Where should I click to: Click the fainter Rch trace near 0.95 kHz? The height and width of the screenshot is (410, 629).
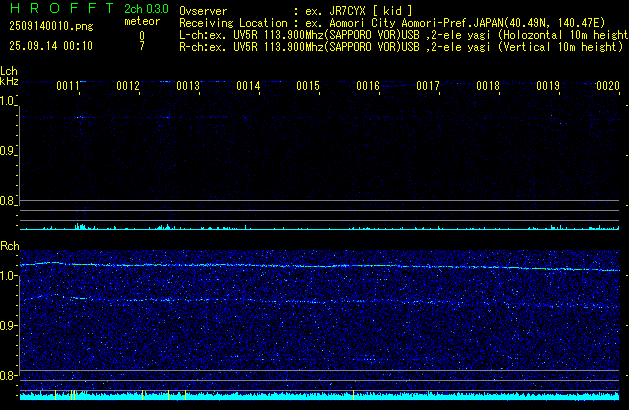[320, 301]
